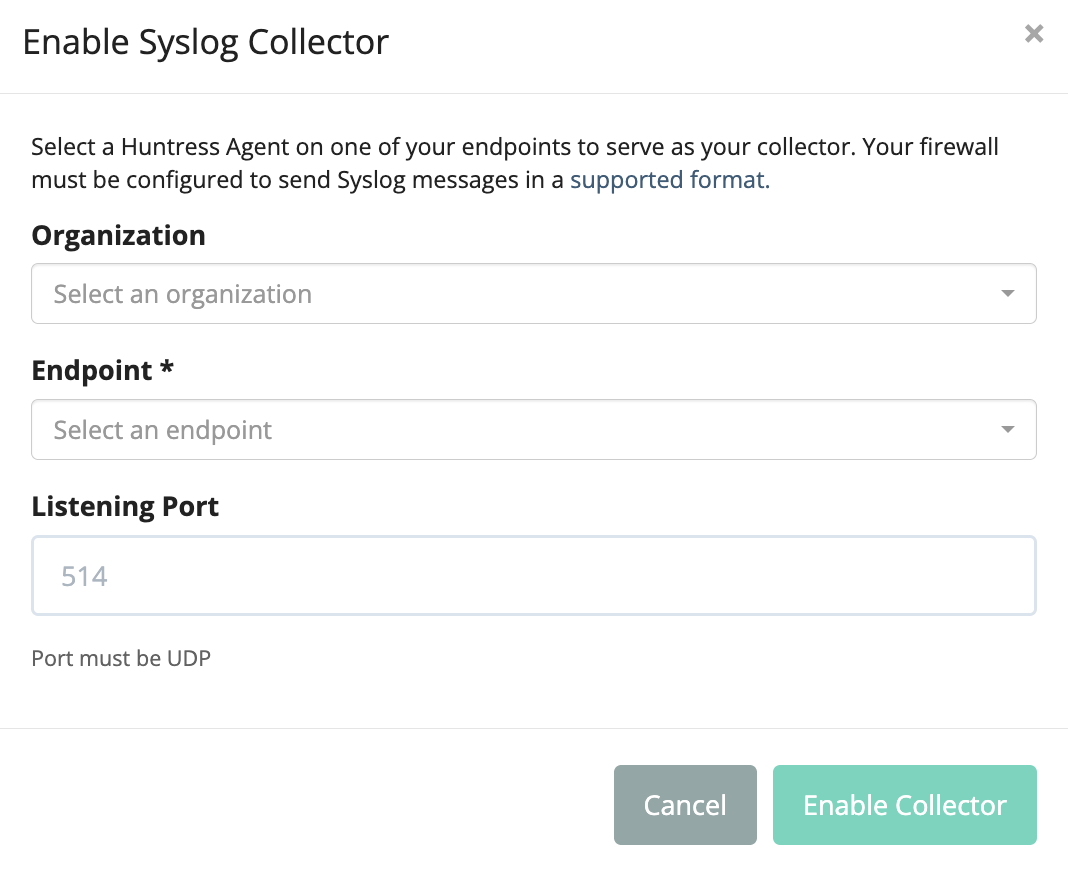
Task: Click the asterisk beside Endpoint
Action: point(167,368)
